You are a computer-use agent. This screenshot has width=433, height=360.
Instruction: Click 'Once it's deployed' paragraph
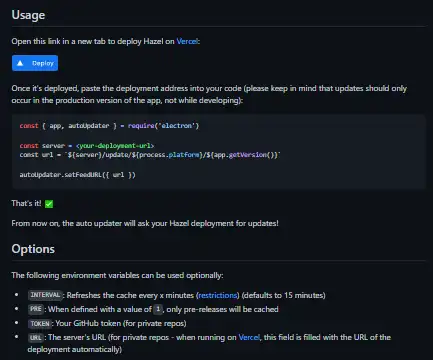pyautogui.click(x=209, y=94)
